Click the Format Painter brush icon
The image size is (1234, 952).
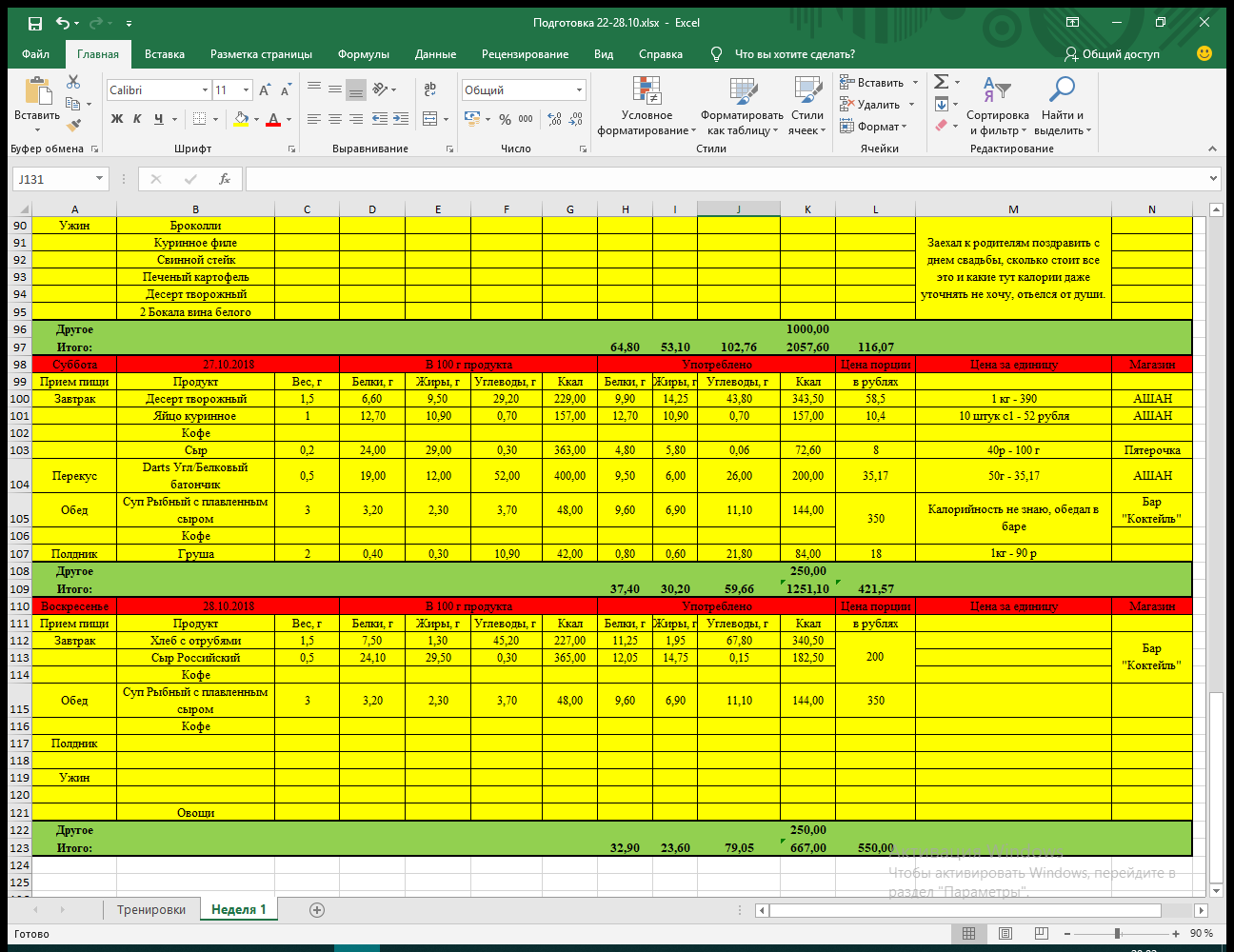(x=73, y=125)
